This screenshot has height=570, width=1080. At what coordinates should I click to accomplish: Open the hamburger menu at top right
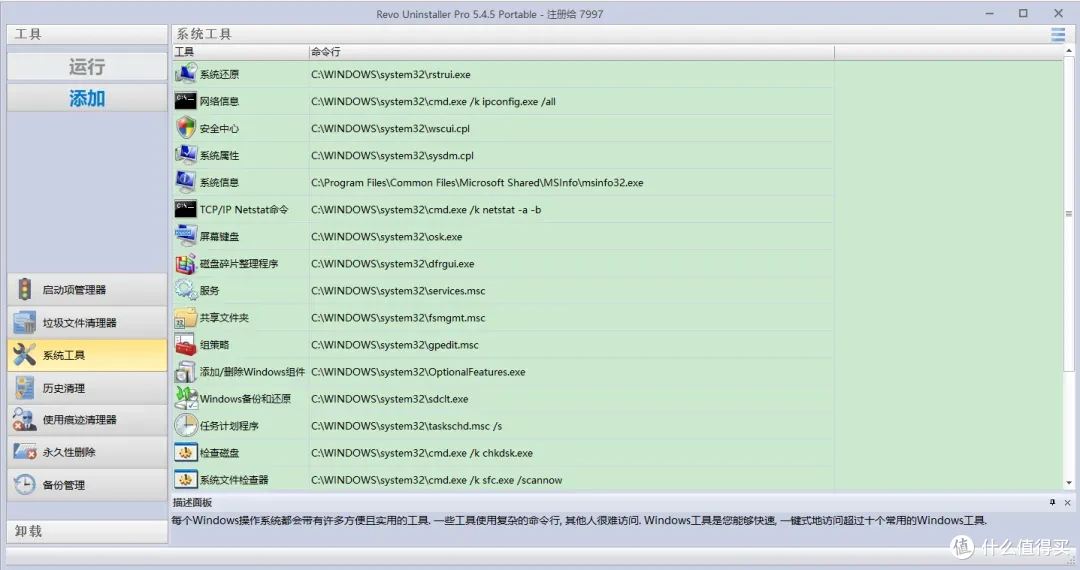(1058, 34)
